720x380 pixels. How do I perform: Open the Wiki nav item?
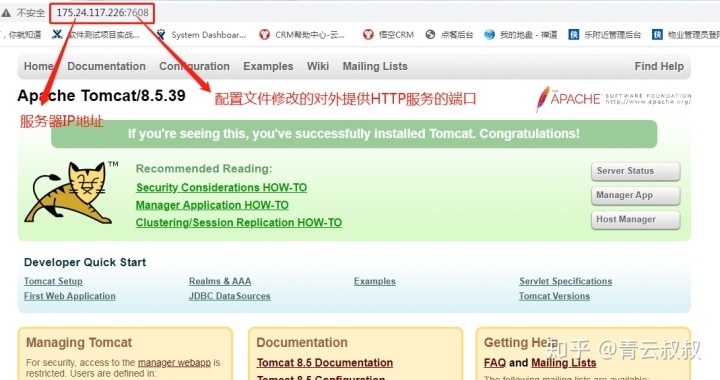[x=318, y=67]
